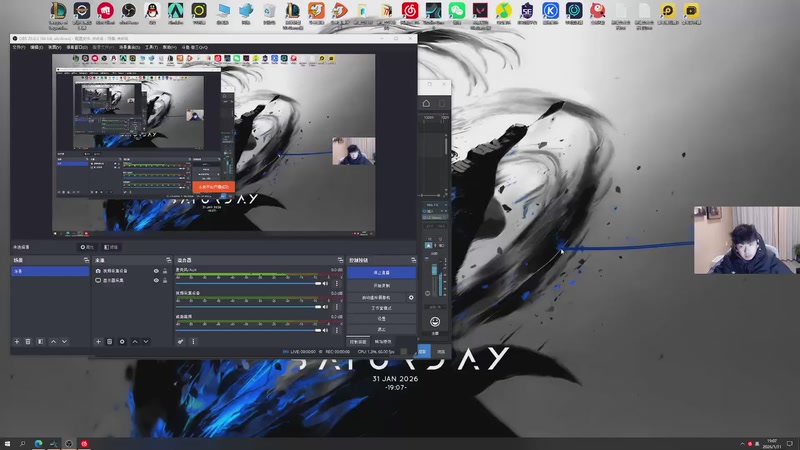Open the 工具(T) Tools menu in OBS

click(x=152, y=47)
